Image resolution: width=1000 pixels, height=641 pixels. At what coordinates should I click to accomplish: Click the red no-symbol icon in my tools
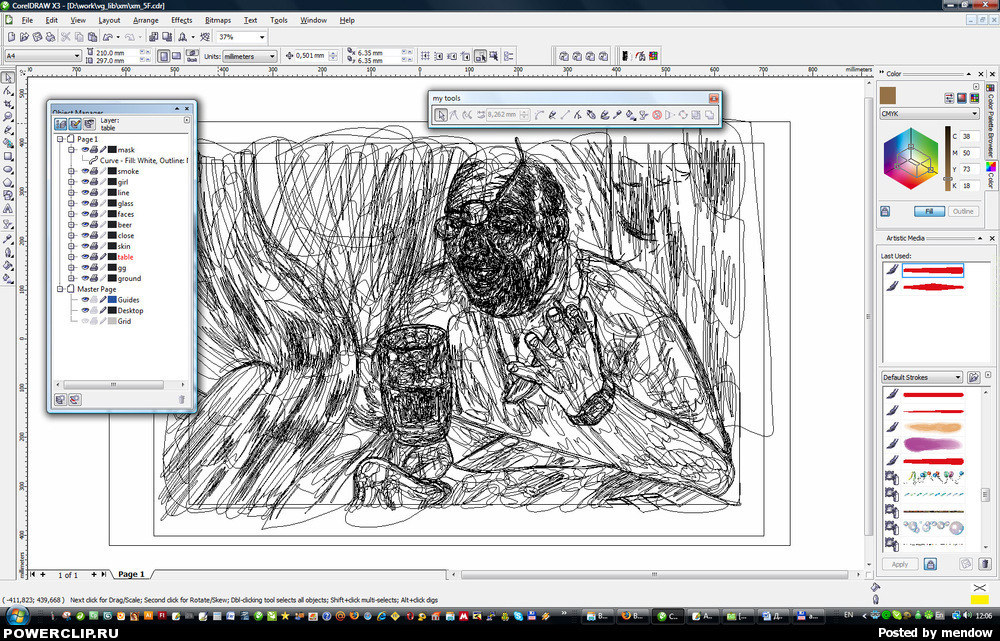point(657,115)
